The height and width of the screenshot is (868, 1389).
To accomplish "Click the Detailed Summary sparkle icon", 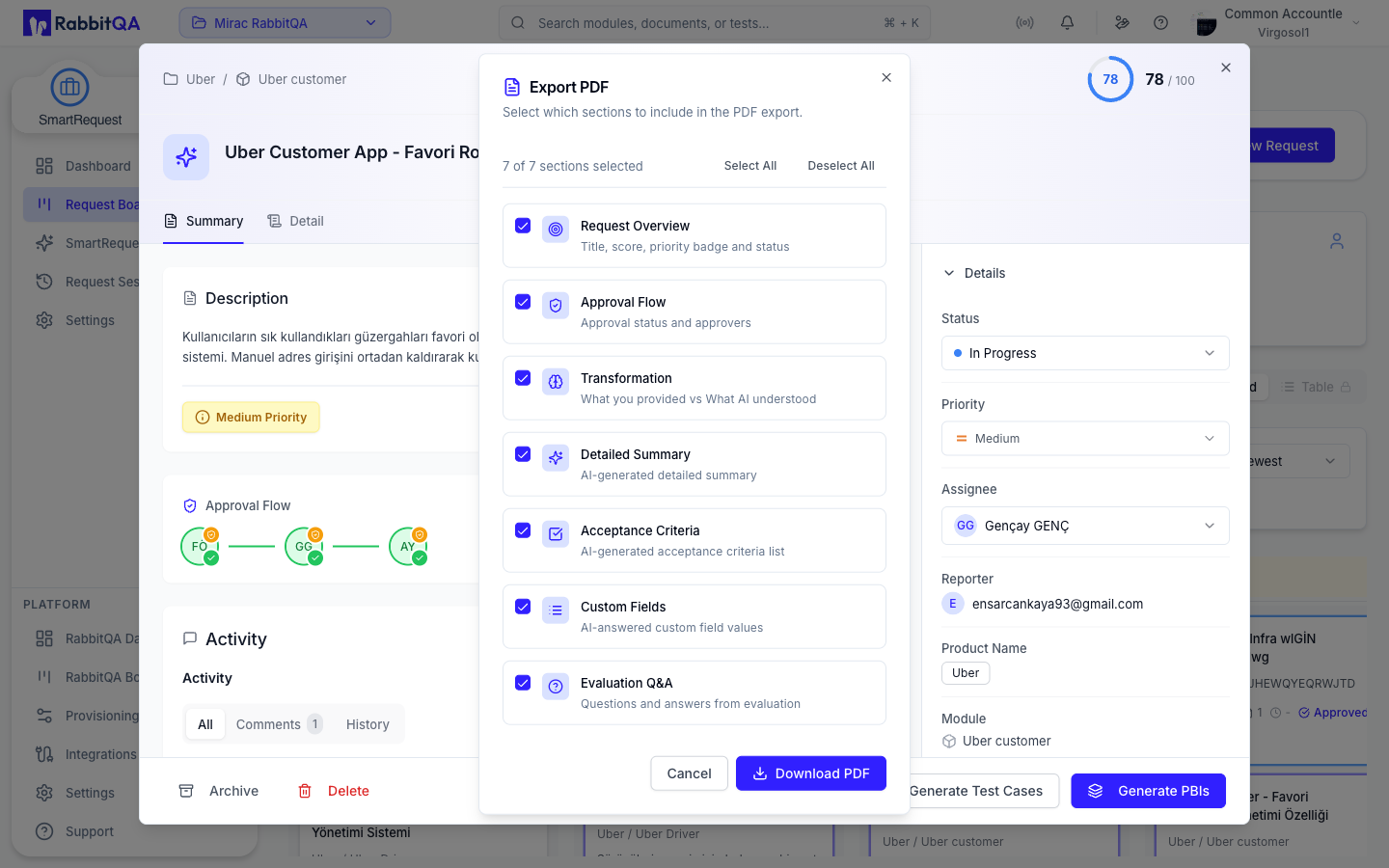I will click(556, 458).
